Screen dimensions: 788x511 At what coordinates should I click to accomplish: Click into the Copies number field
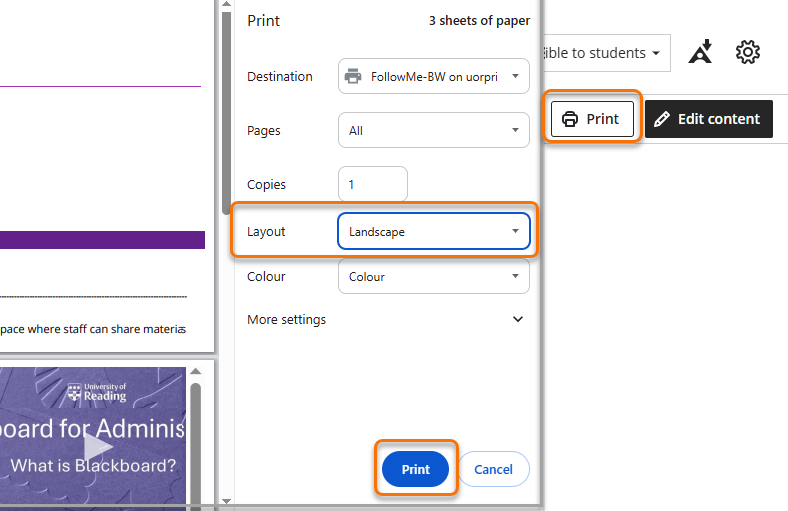click(x=372, y=185)
